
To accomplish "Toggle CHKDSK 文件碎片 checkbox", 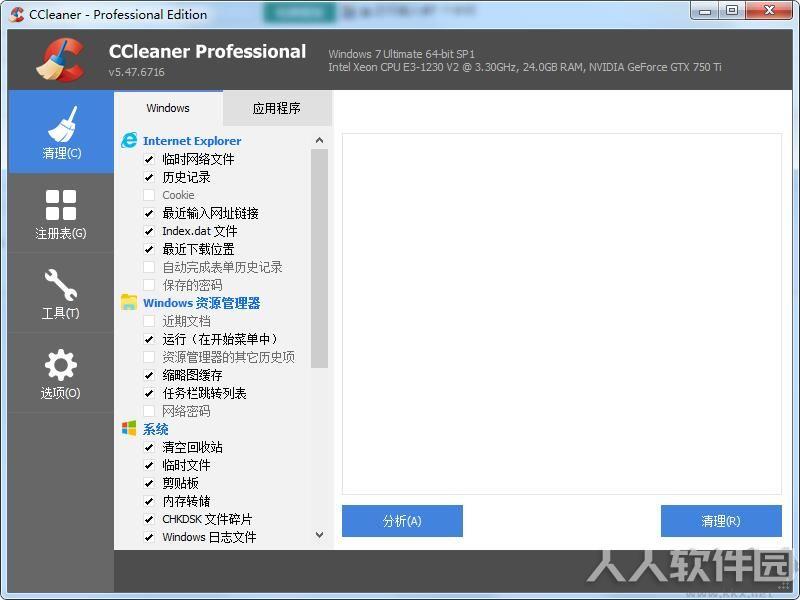I will (149, 519).
